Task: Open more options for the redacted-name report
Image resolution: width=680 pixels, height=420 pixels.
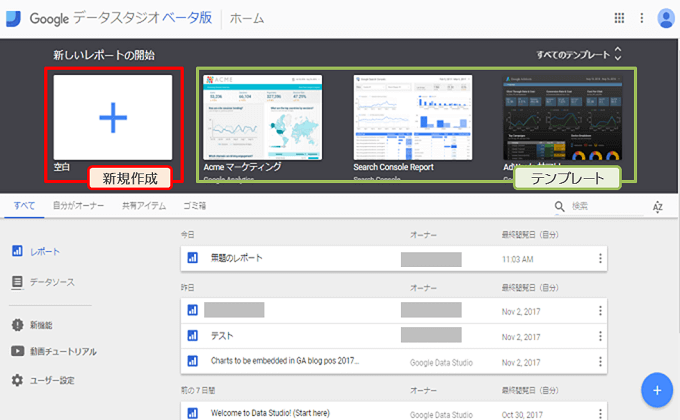Action: (600, 311)
